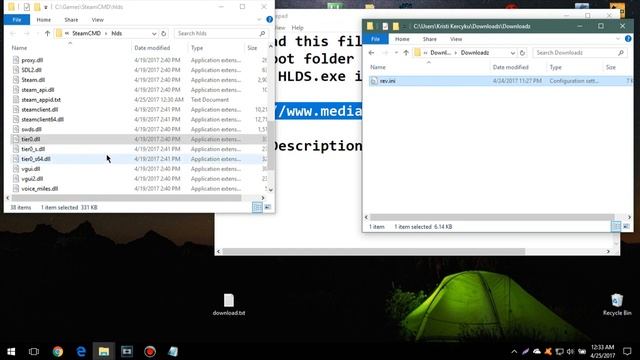
Task: Expand ribbon chevron in Downloadz window
Action: [x=618, y=39]
